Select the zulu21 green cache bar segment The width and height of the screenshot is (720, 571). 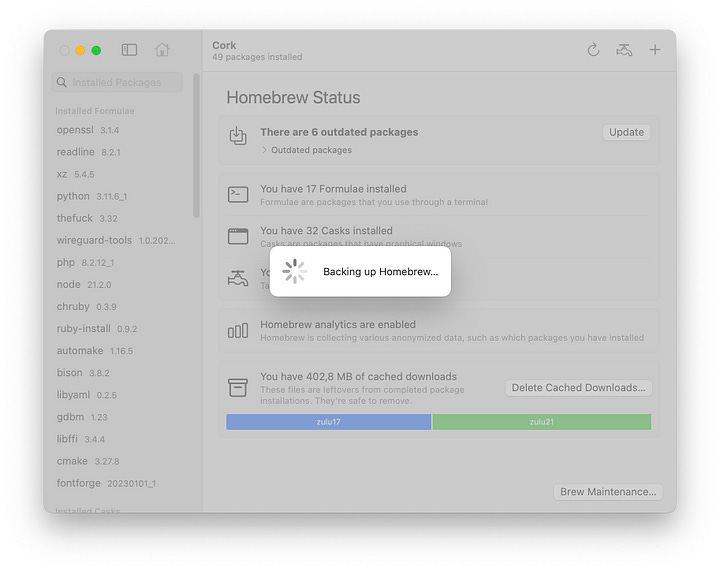point(542,422)
